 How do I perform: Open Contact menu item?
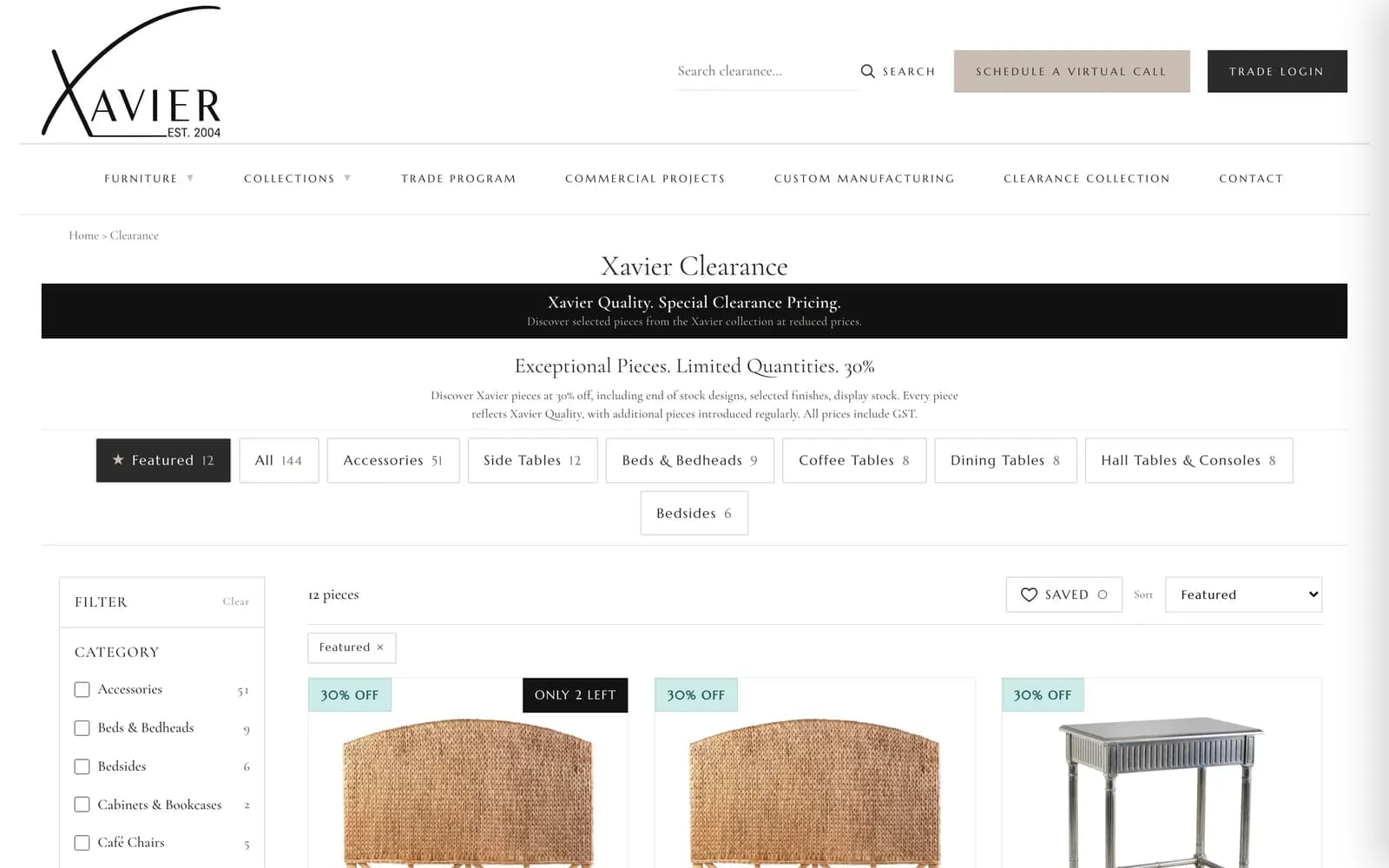click(x=1251, y=179)
